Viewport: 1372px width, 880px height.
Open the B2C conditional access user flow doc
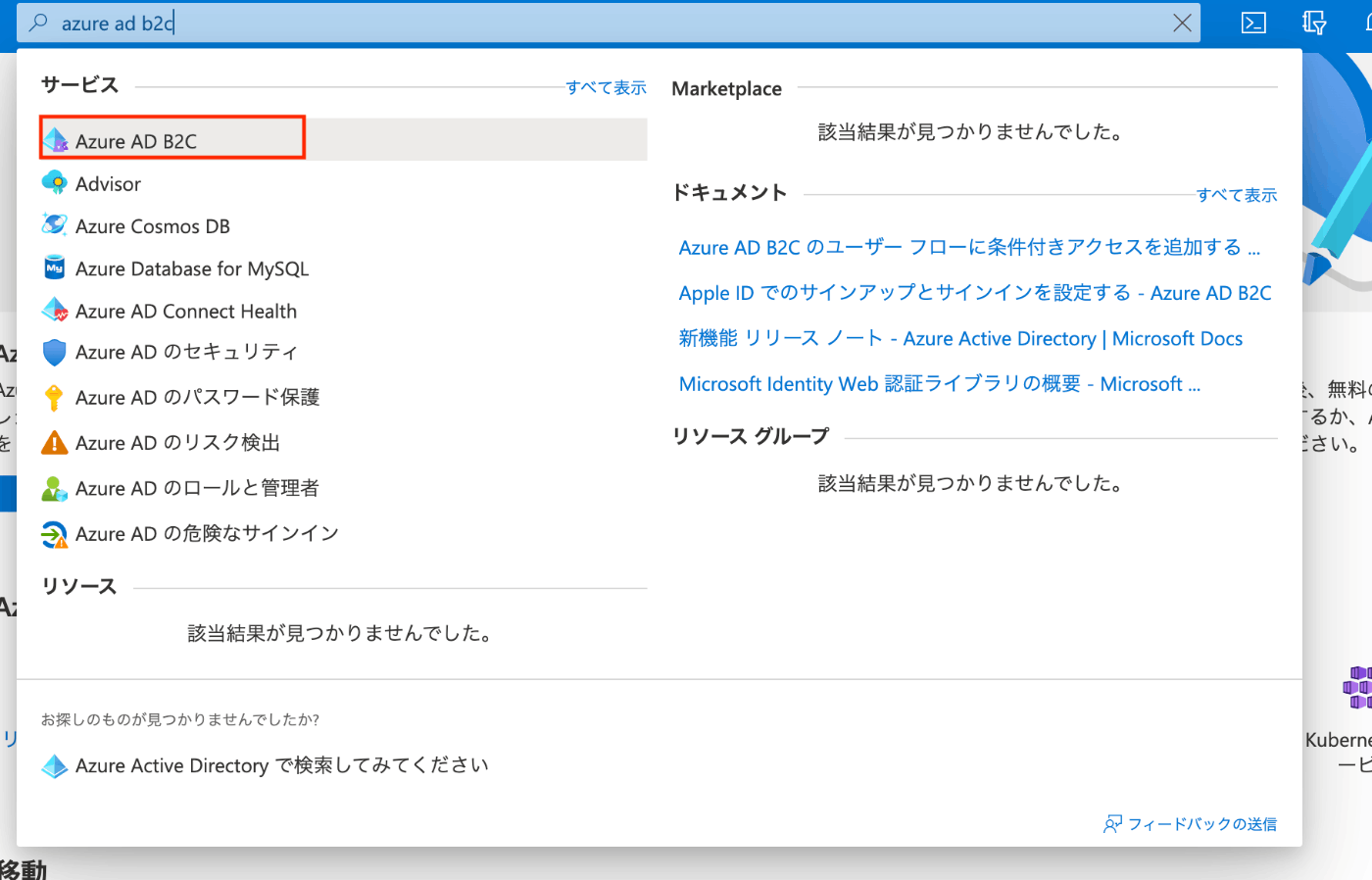click(969, 247)
